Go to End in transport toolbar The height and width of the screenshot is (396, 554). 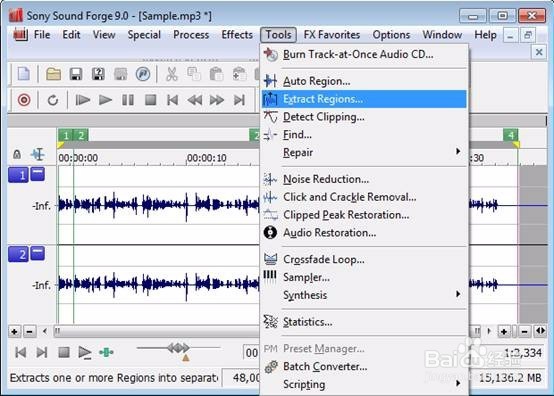239,100
